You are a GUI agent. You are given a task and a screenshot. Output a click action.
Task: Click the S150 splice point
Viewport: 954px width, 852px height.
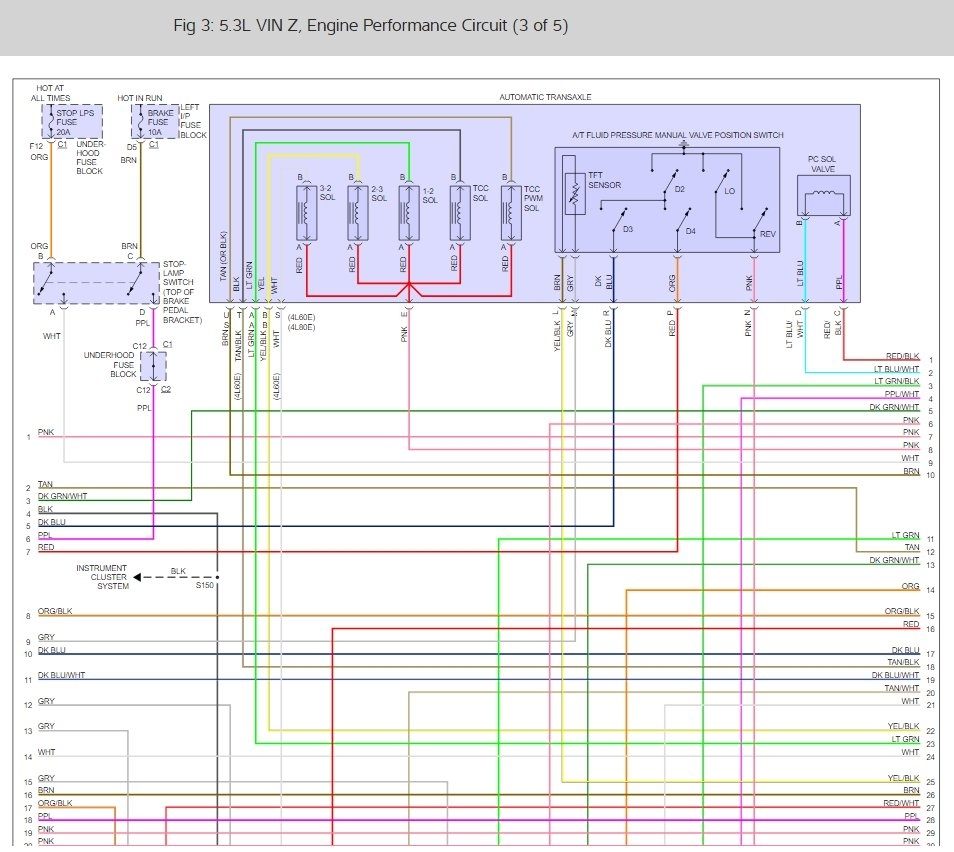[217, 577]
